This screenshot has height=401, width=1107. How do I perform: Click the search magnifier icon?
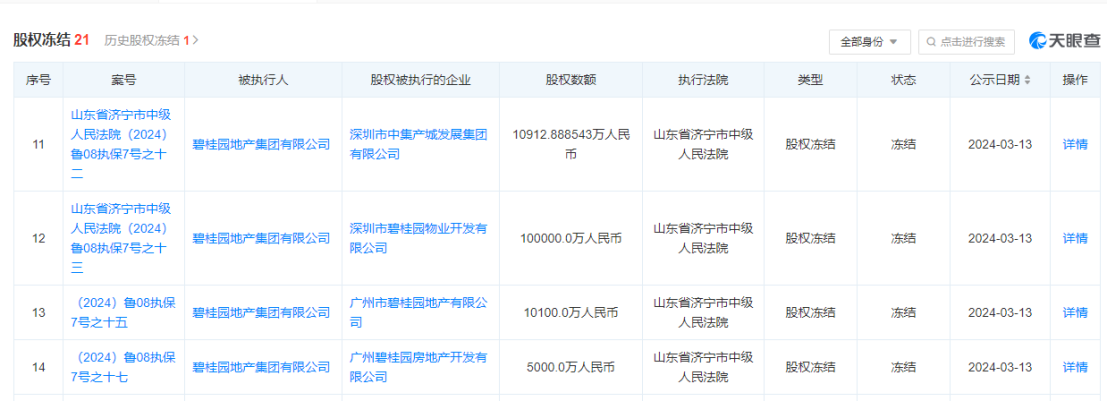(x=931, y=42)
